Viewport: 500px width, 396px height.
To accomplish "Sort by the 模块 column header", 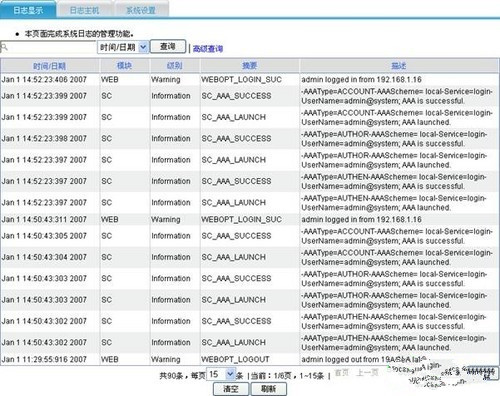I will click(x=124, y=66).
